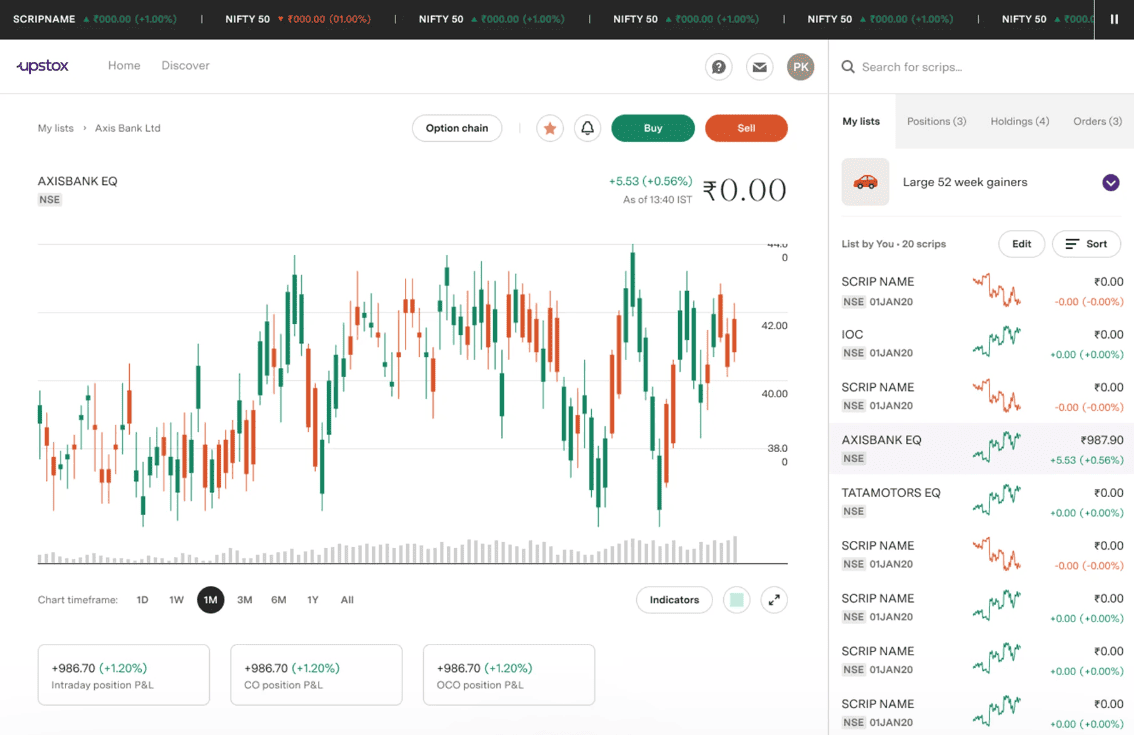
Task: Open the Positions tab
Action: point(936,121)
